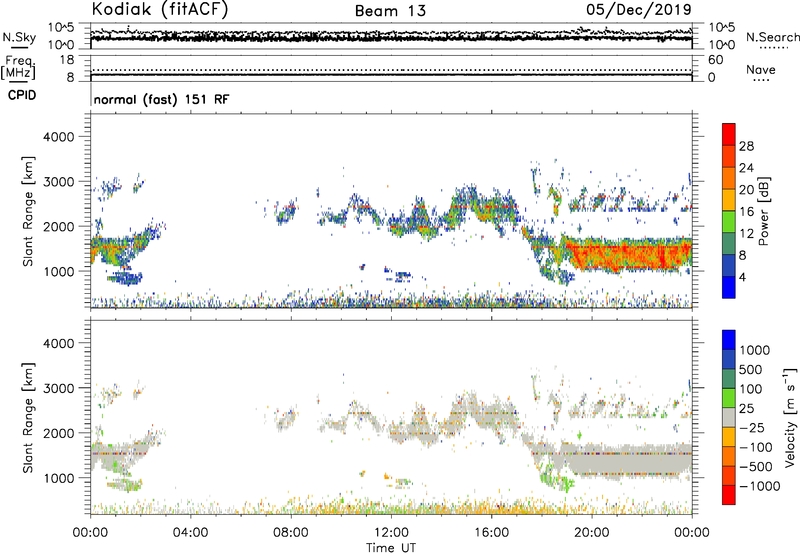
Task: Click the 'Nave' legend label
Action: 761,69
